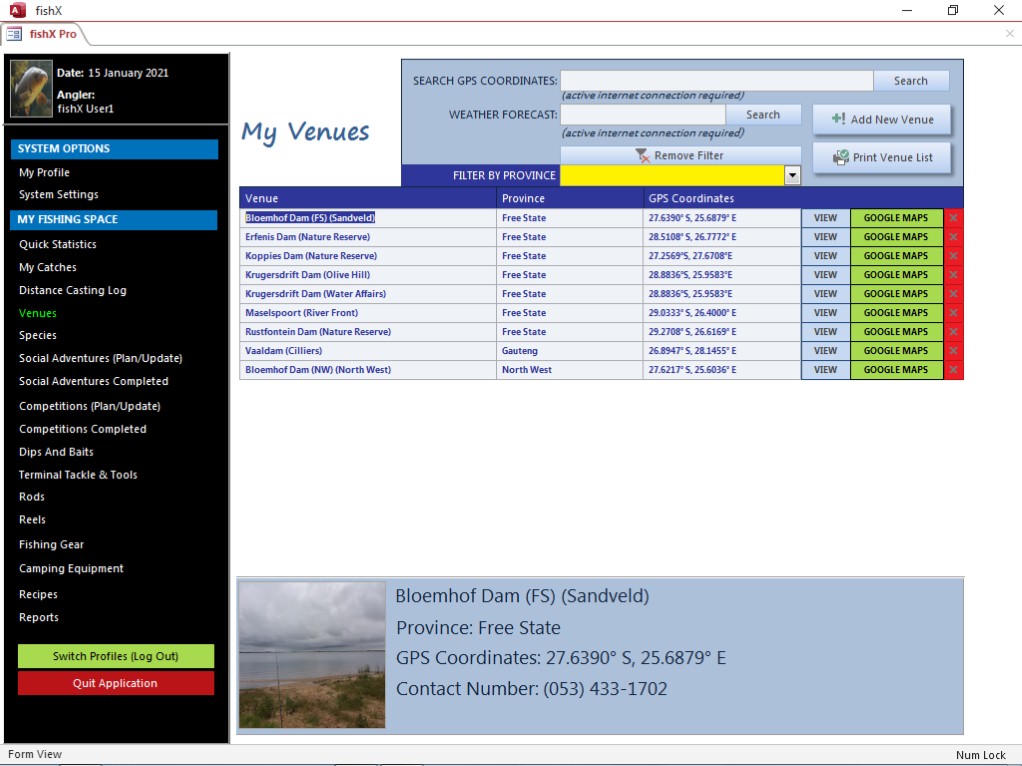Expand the Filter By Province dropdown arrow

tap(793, 176)
